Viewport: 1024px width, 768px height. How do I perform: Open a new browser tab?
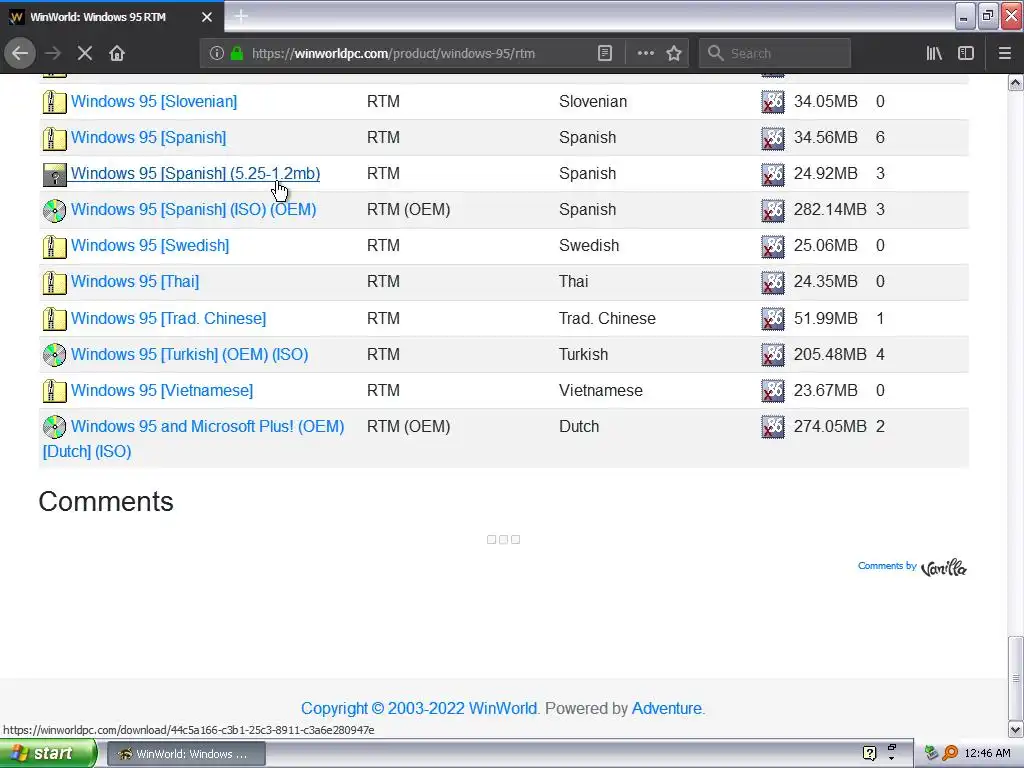tap(240, 16)
